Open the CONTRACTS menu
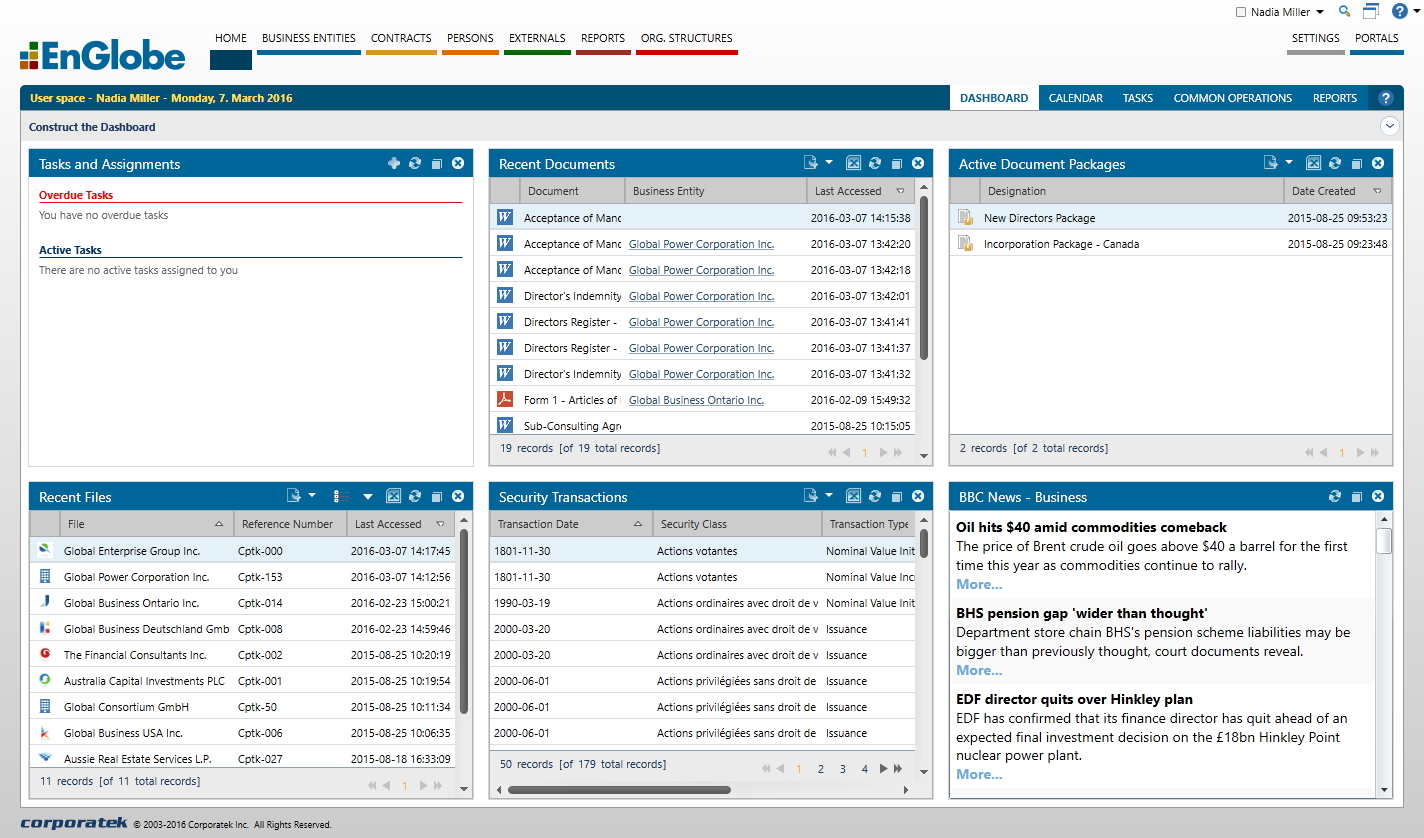Image resolution: width=1424 pixels, height=838 pixels. (401, 38)
